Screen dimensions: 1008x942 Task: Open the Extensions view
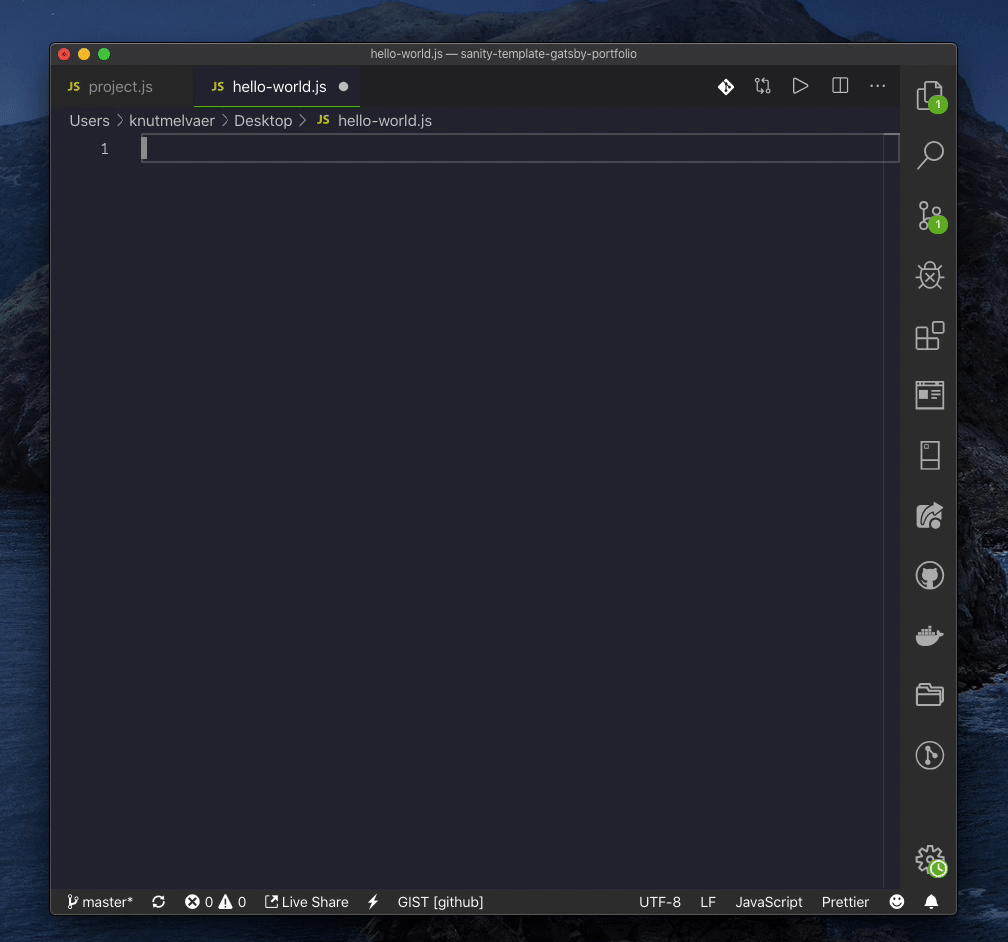tap(929, 336)
